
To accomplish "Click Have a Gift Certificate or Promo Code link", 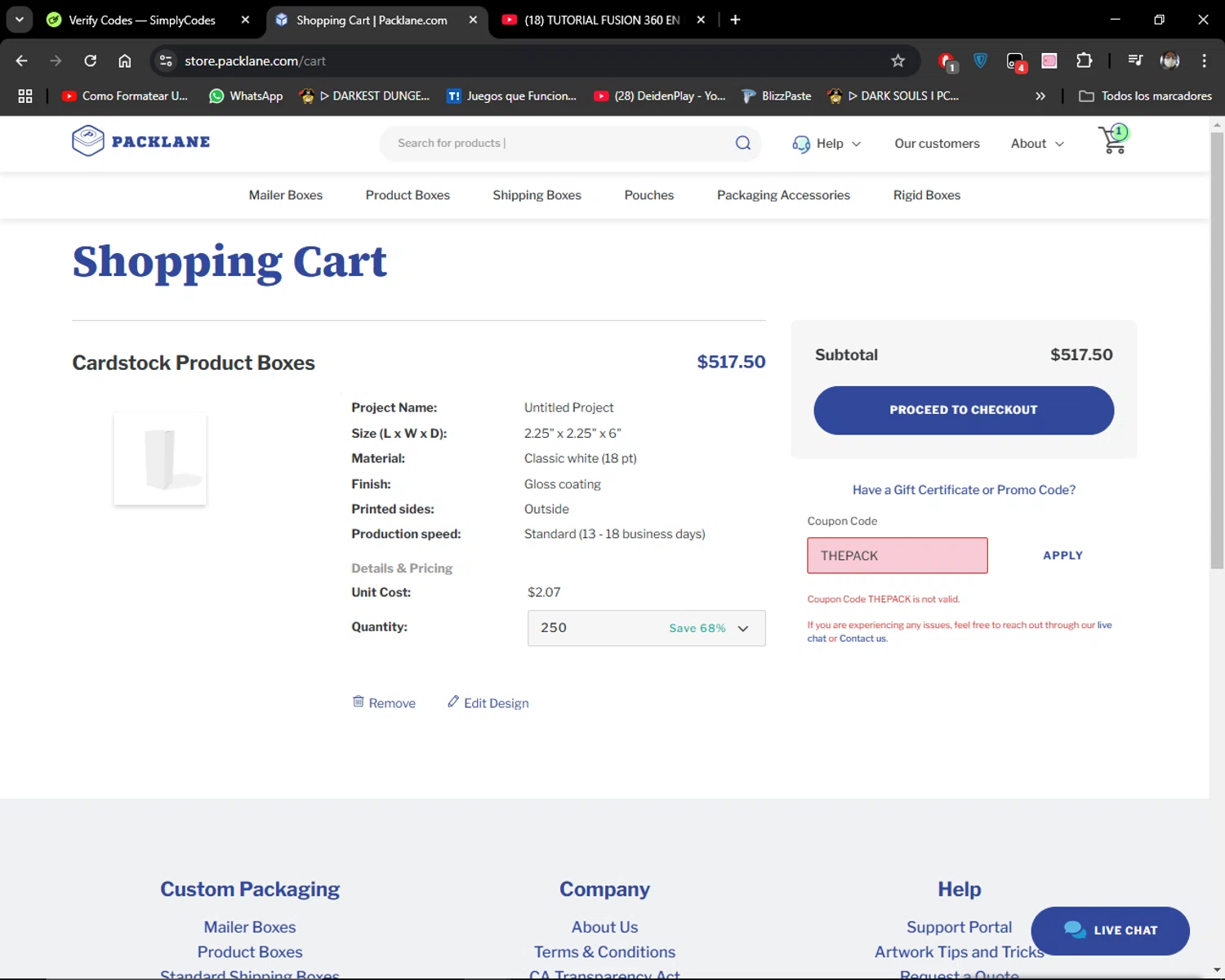I will pos(964,490).
